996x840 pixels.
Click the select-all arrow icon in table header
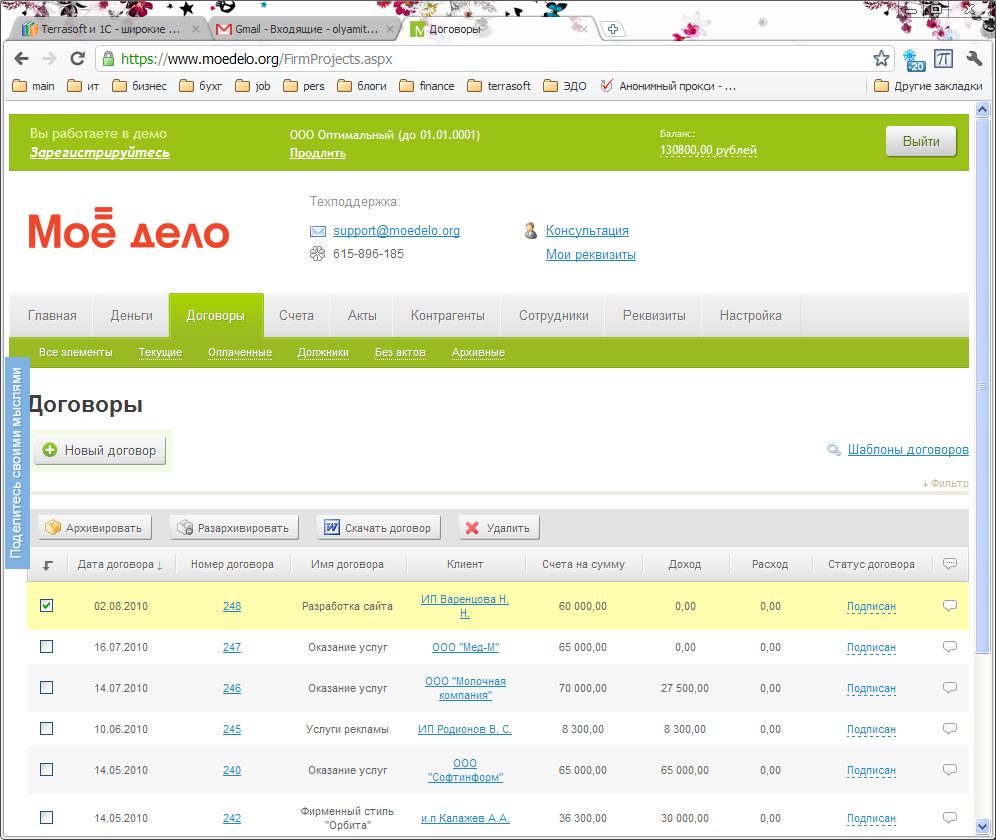pos(47,565)
